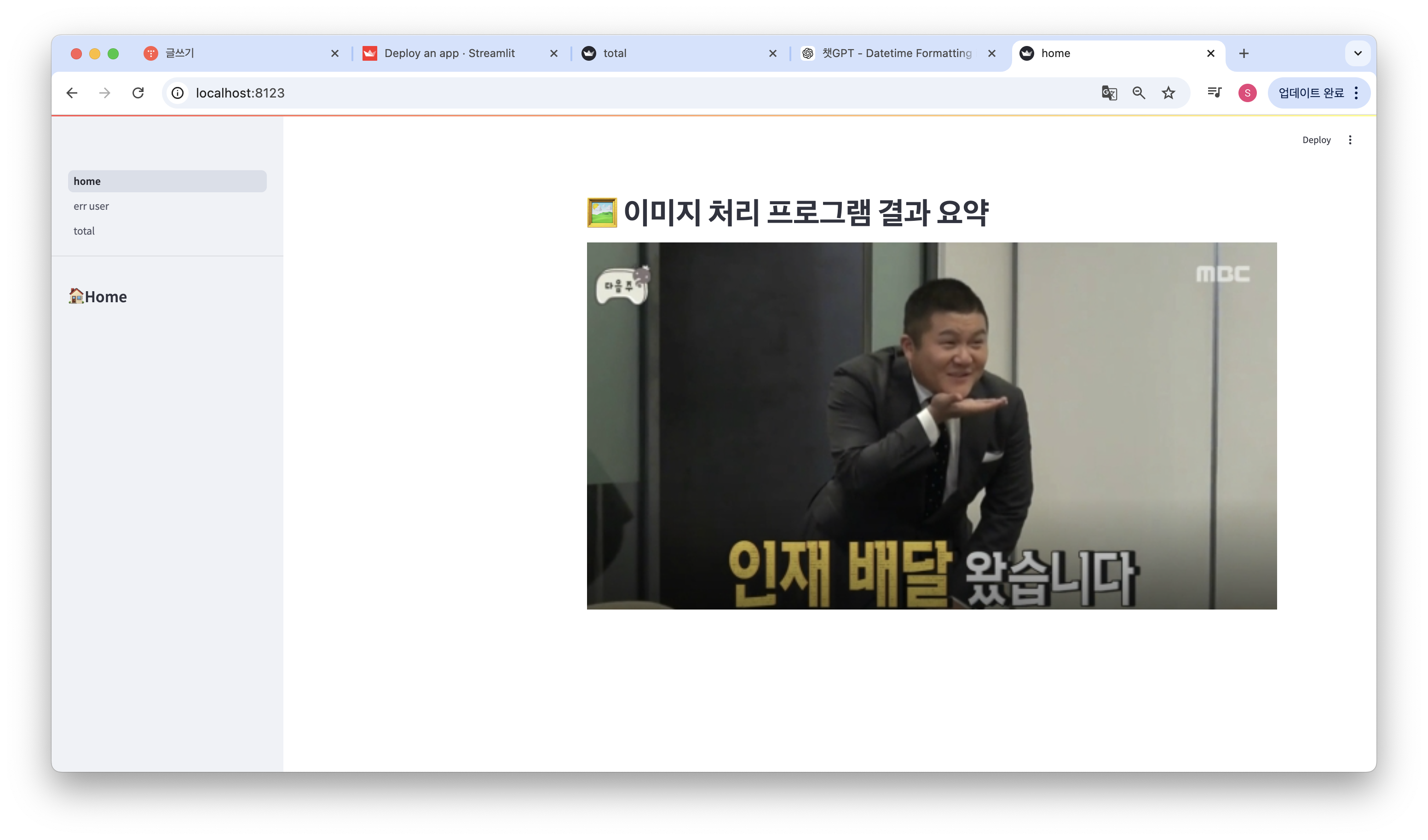Close the total browser tab
The height and width of the screenshot is (840, 1428).
point(772,53)
